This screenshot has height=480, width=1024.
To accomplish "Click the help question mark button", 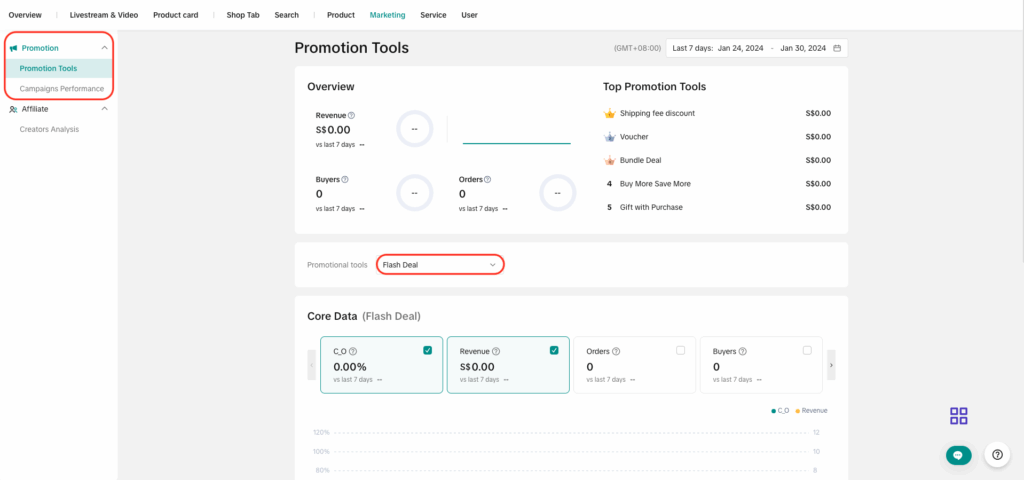I will click(997, 455).
